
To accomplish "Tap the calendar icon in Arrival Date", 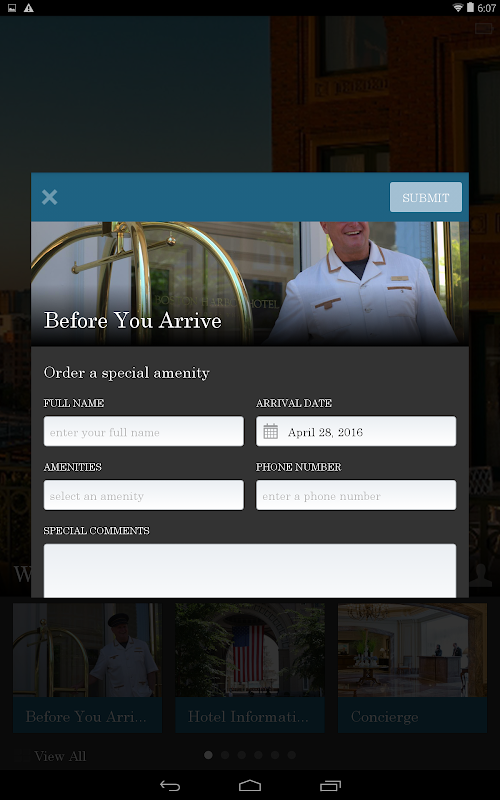I will (270, 432).
